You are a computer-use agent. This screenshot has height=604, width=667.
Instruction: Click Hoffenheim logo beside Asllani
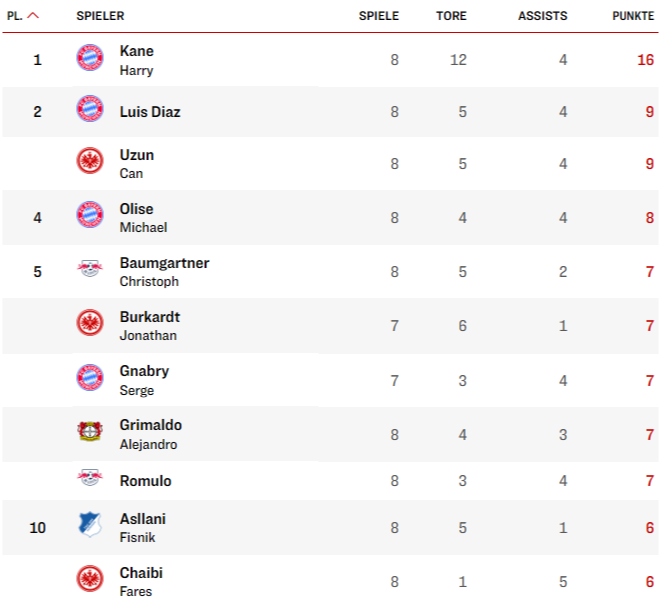pos(90,525)
